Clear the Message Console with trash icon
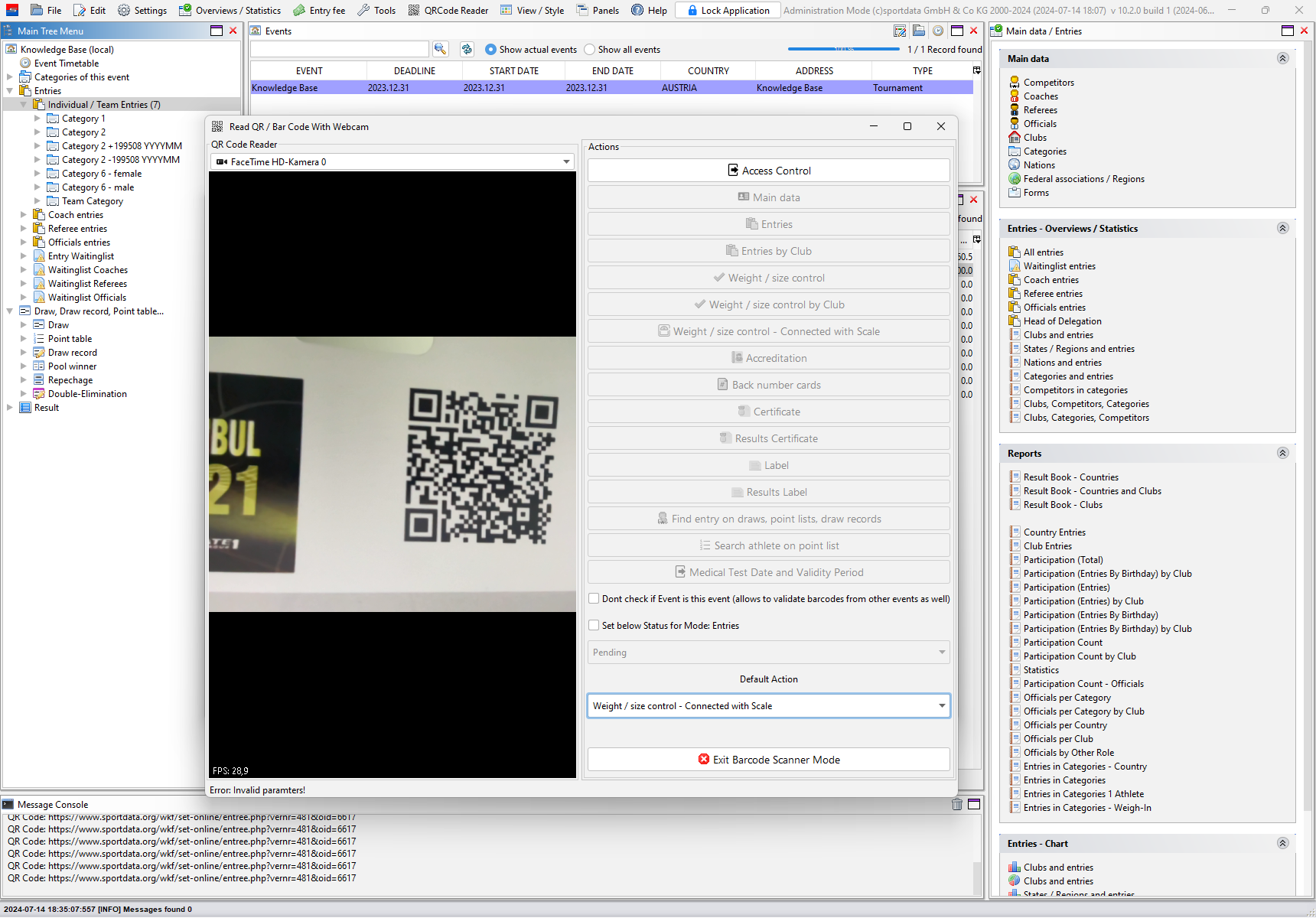 point(956,804)
